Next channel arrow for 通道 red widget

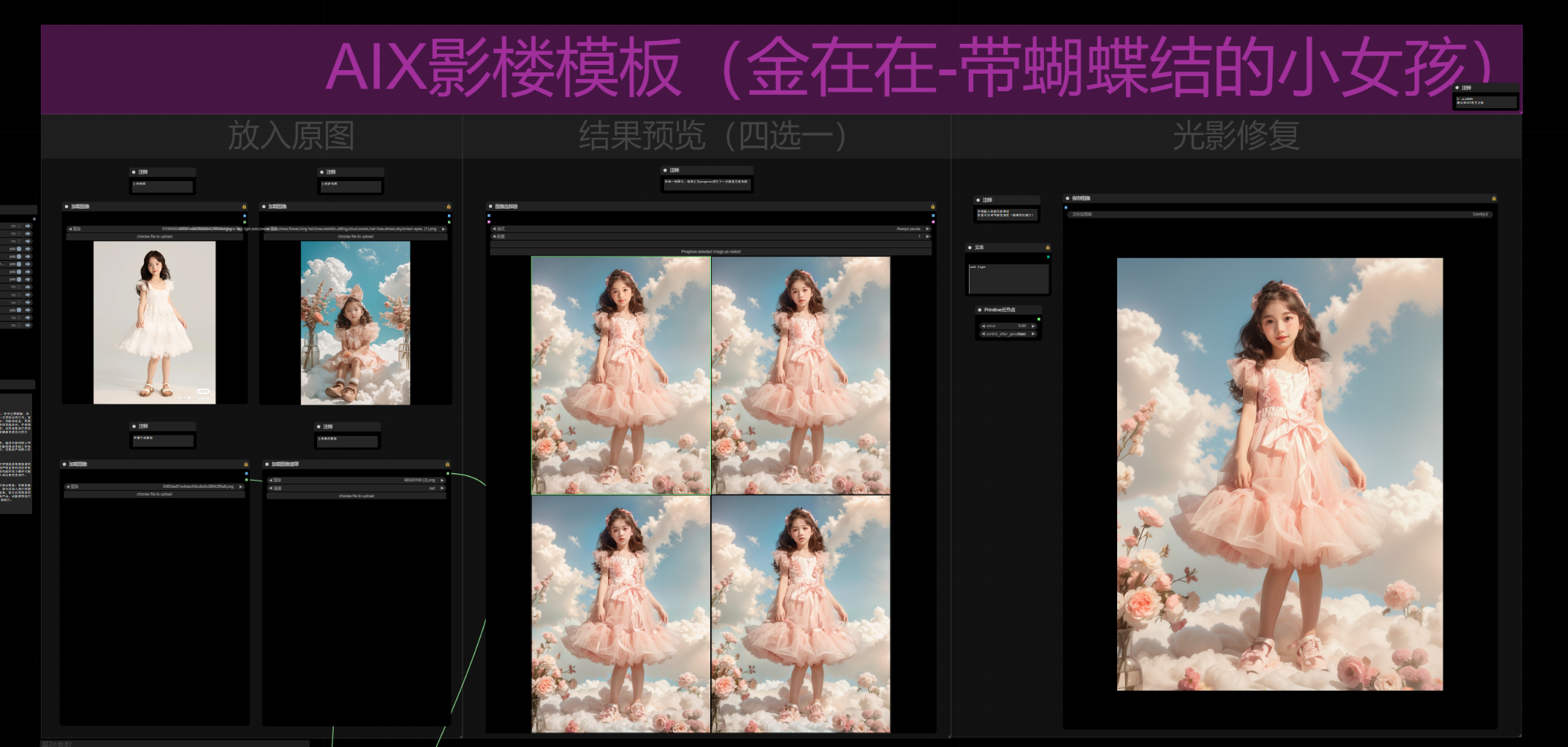pos(442,488)
